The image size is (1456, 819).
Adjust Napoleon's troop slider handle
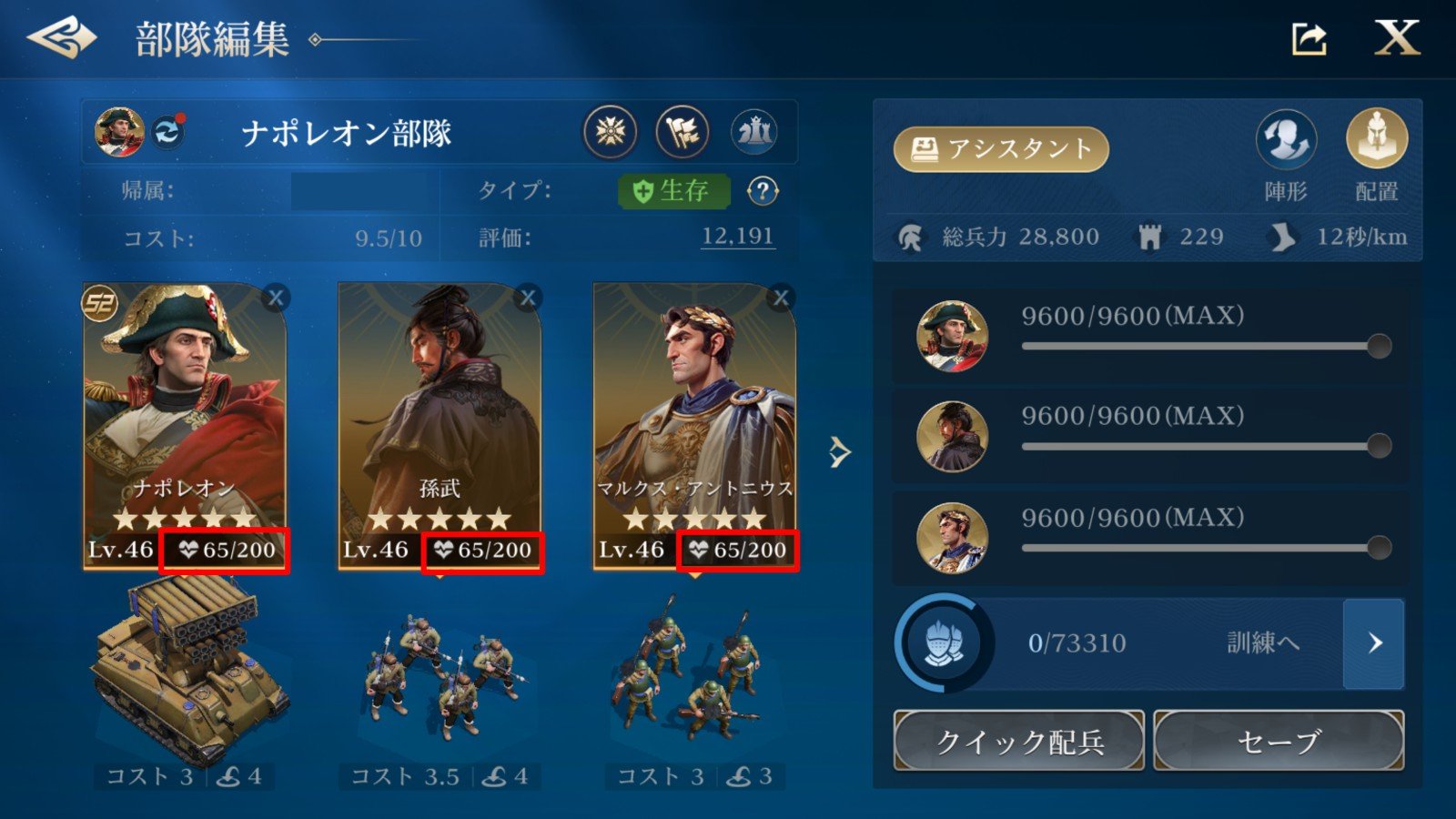[1379, 346]
